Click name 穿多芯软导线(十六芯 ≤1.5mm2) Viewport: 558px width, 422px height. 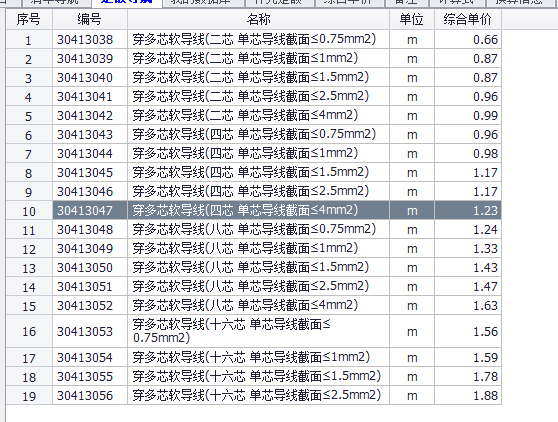[258, 377]
